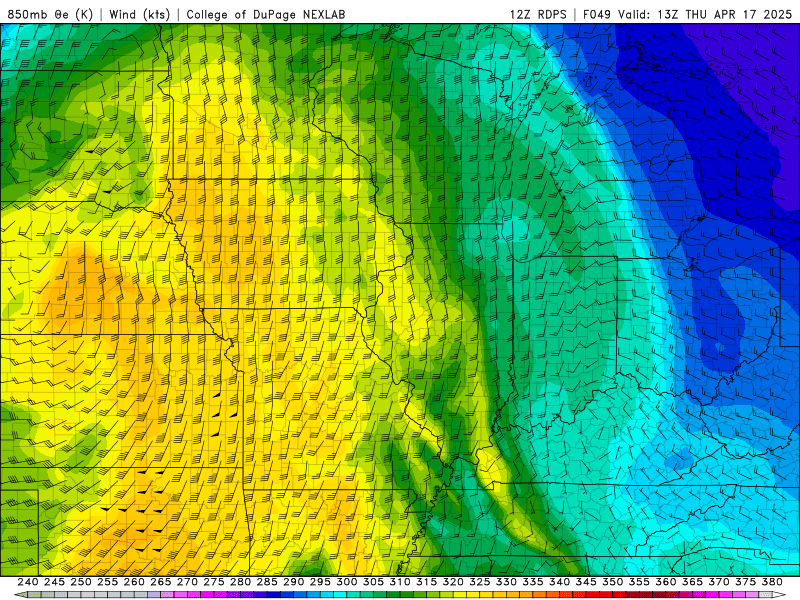Click the 260 value on the color scale
The width and height of the screenshot is (800, 600).
point(134,582)
